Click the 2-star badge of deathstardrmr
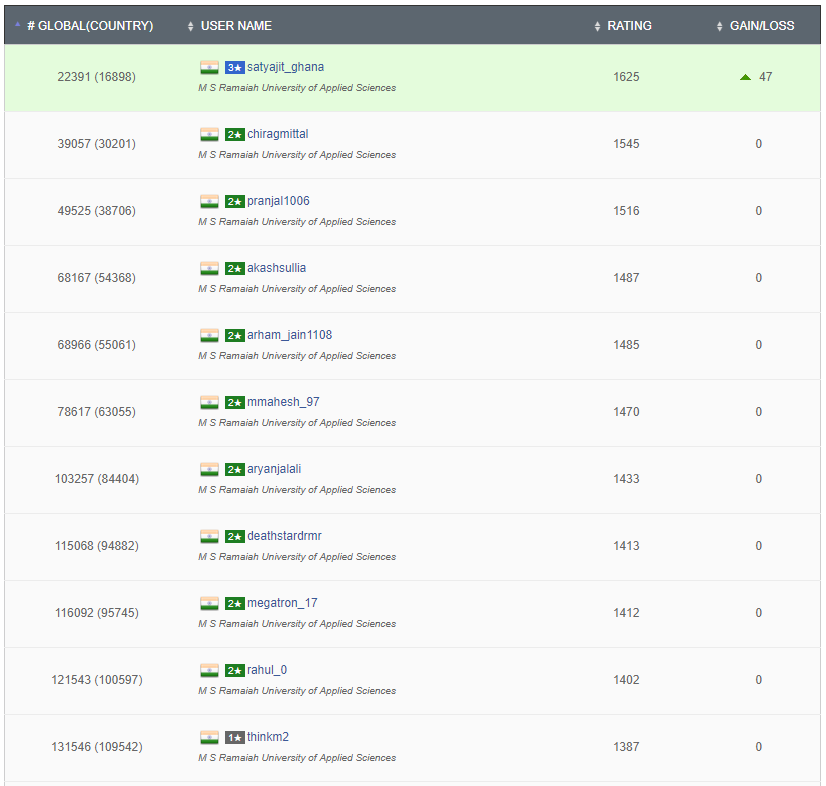 pyautogui.click(x=235, y=536)
